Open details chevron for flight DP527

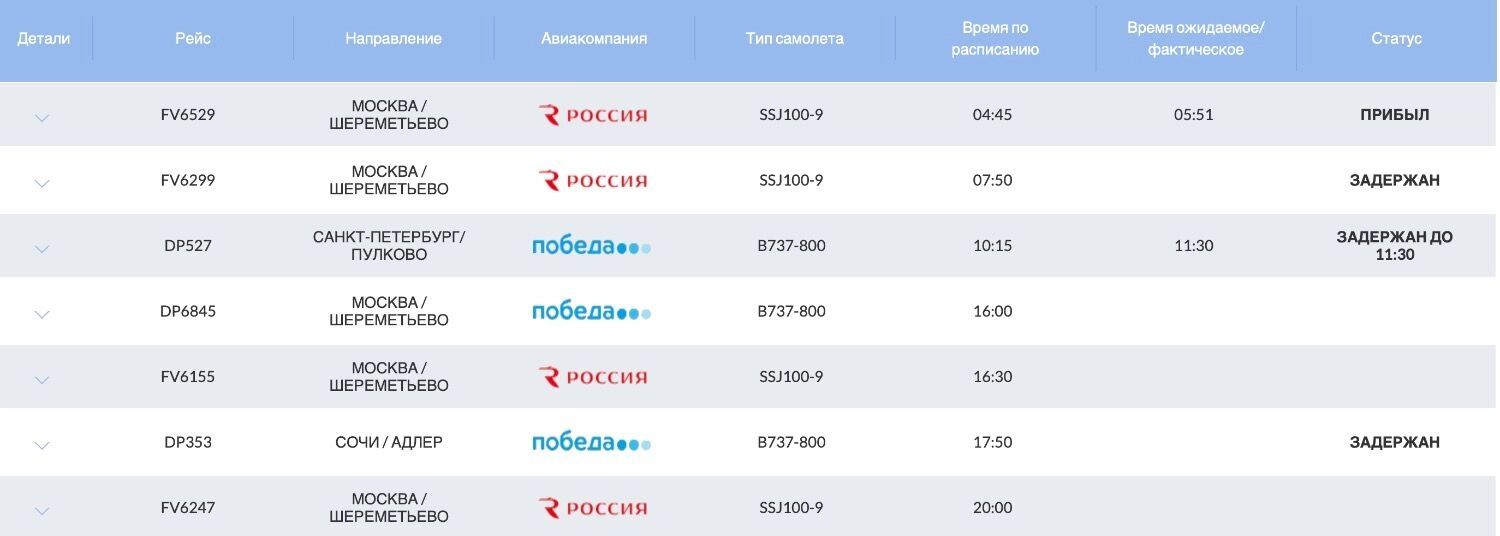(42, 248)
